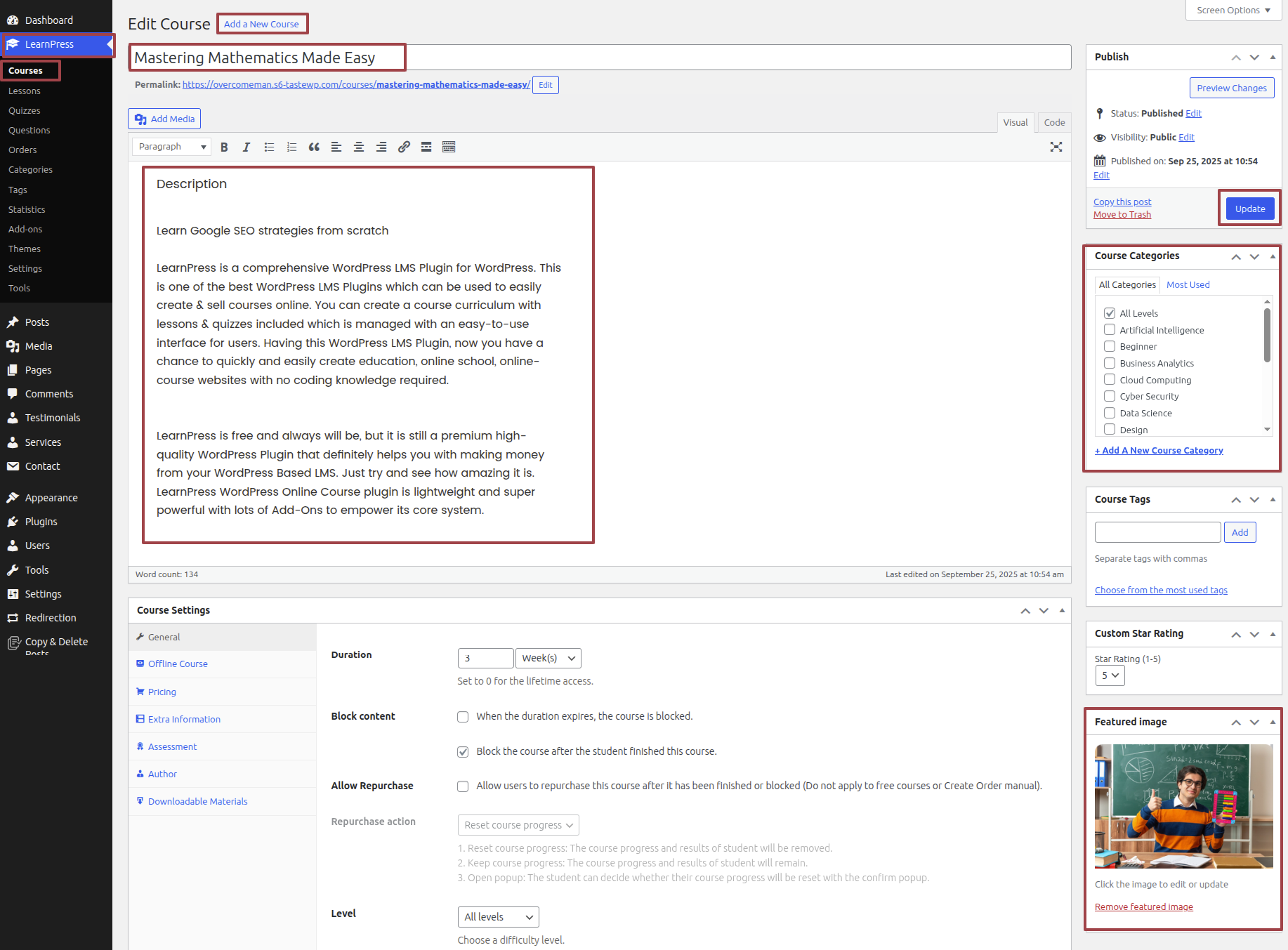This screenshot has height=950, width=1288.
Task: Click the category list scrollbar
Action: [1267, 337]
